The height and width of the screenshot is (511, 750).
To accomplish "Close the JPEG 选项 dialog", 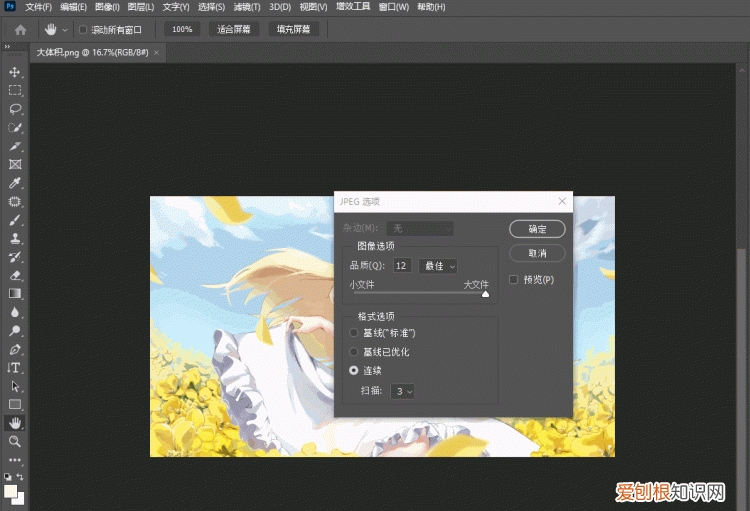I will click(x=562, y=201).
